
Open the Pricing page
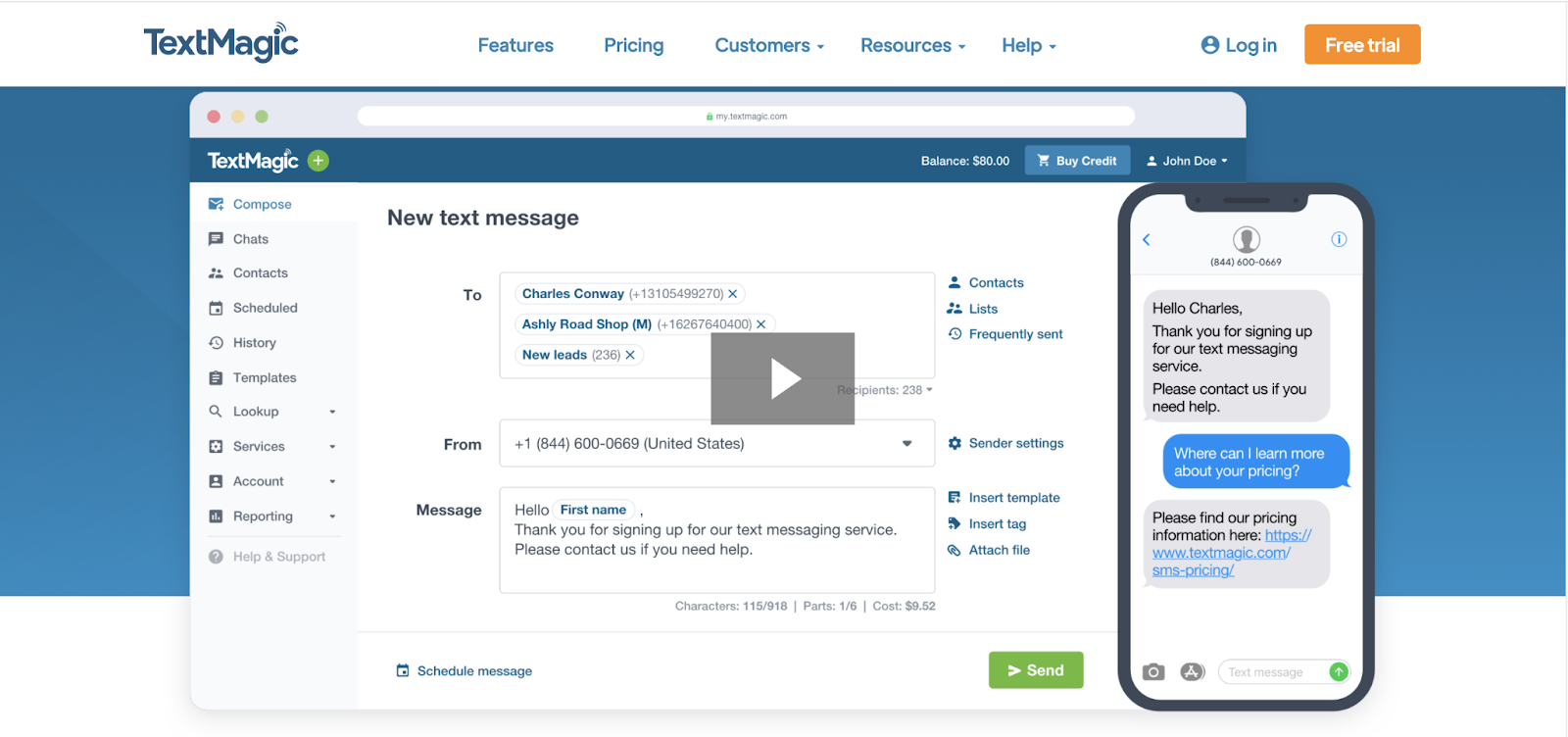tap(633, 45)
